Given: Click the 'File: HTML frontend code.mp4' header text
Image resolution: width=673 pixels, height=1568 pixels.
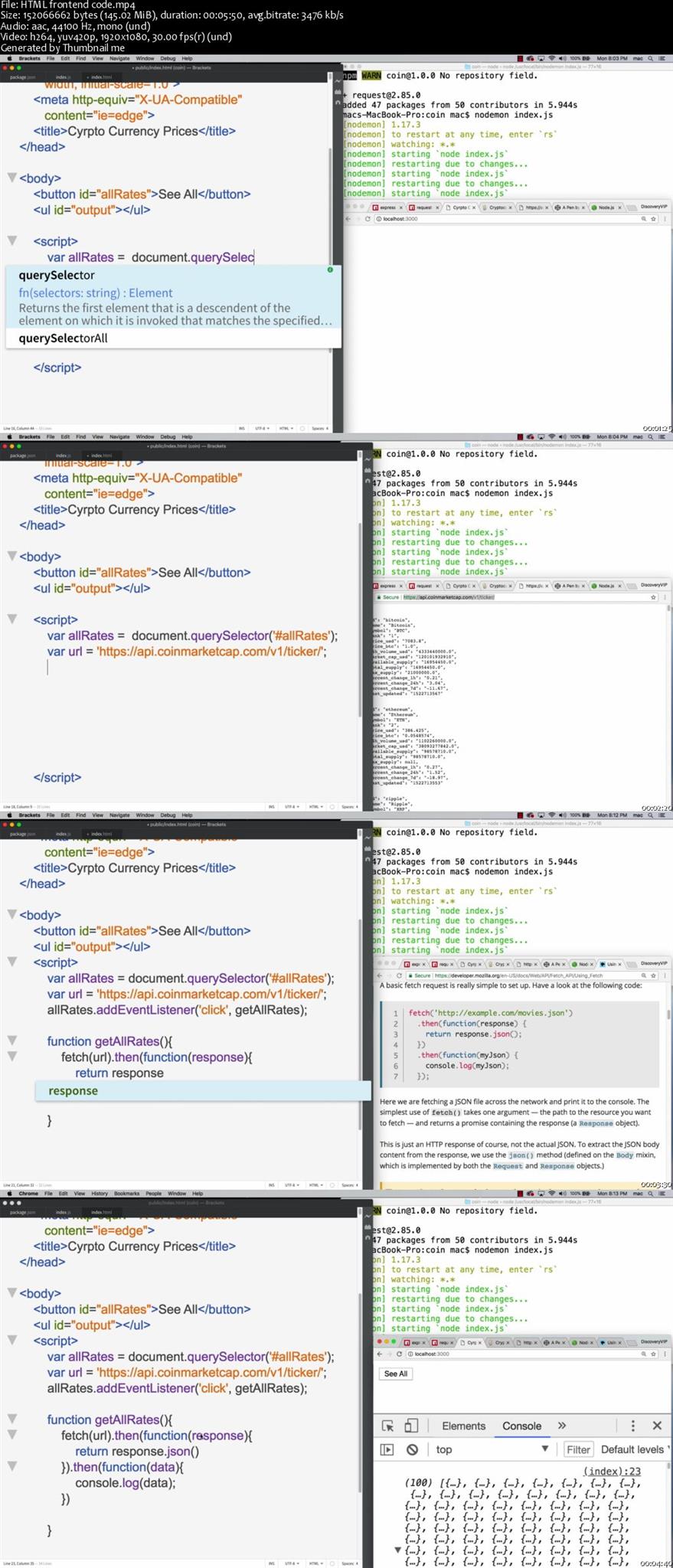Looking at the screenshot, I should click(68, 5).
